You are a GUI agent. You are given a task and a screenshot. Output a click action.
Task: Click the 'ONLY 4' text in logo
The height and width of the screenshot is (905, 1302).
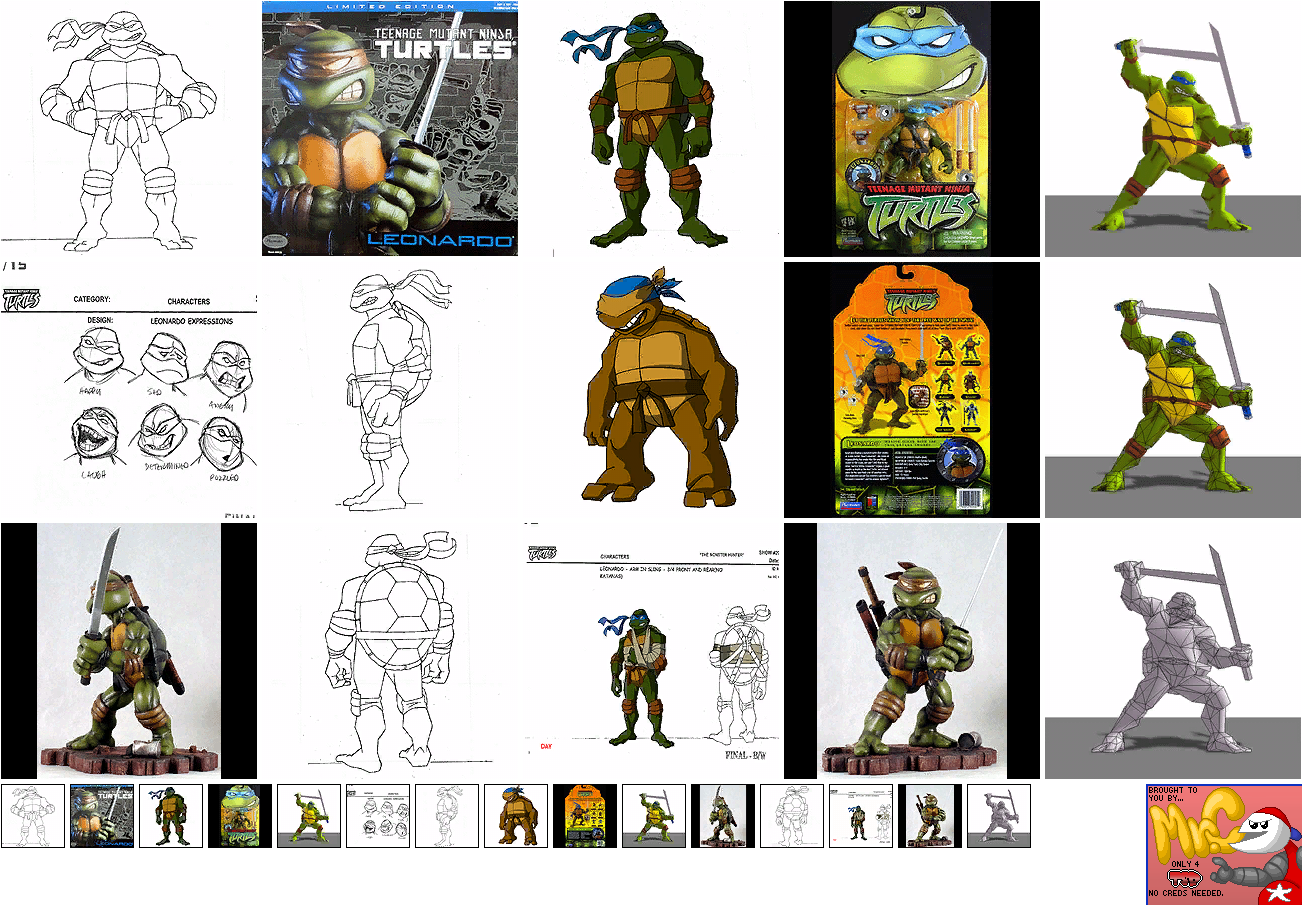point(1184,864)
